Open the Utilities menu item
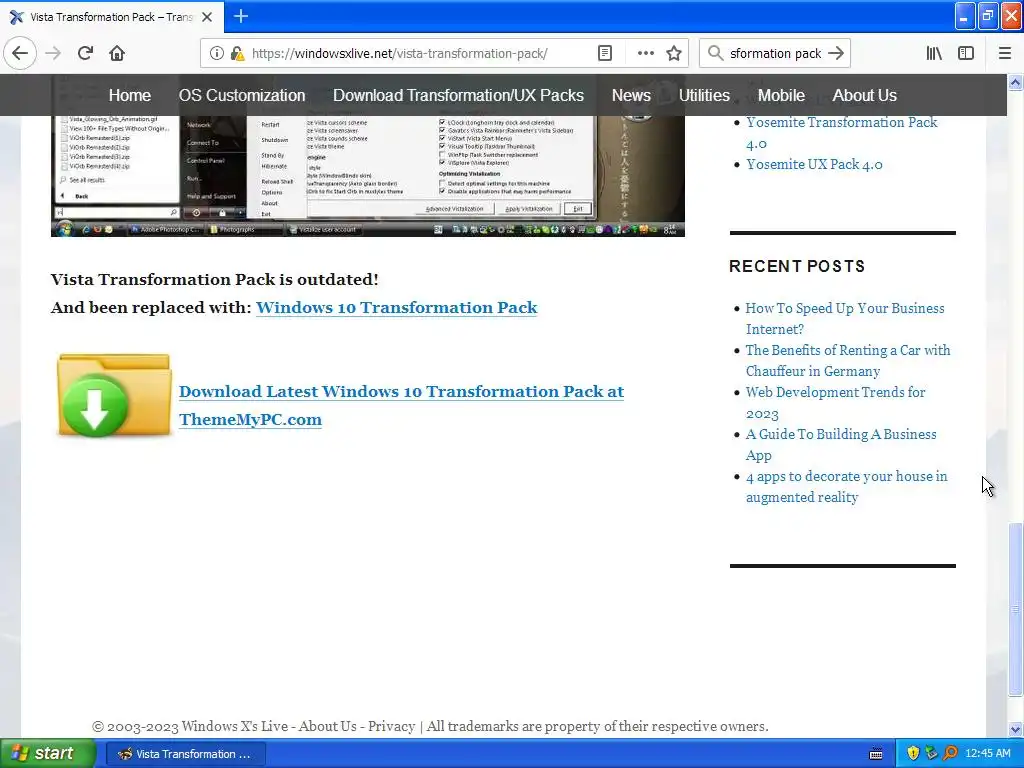Screen dimensions: 1024x768 (x=704, y=95)
